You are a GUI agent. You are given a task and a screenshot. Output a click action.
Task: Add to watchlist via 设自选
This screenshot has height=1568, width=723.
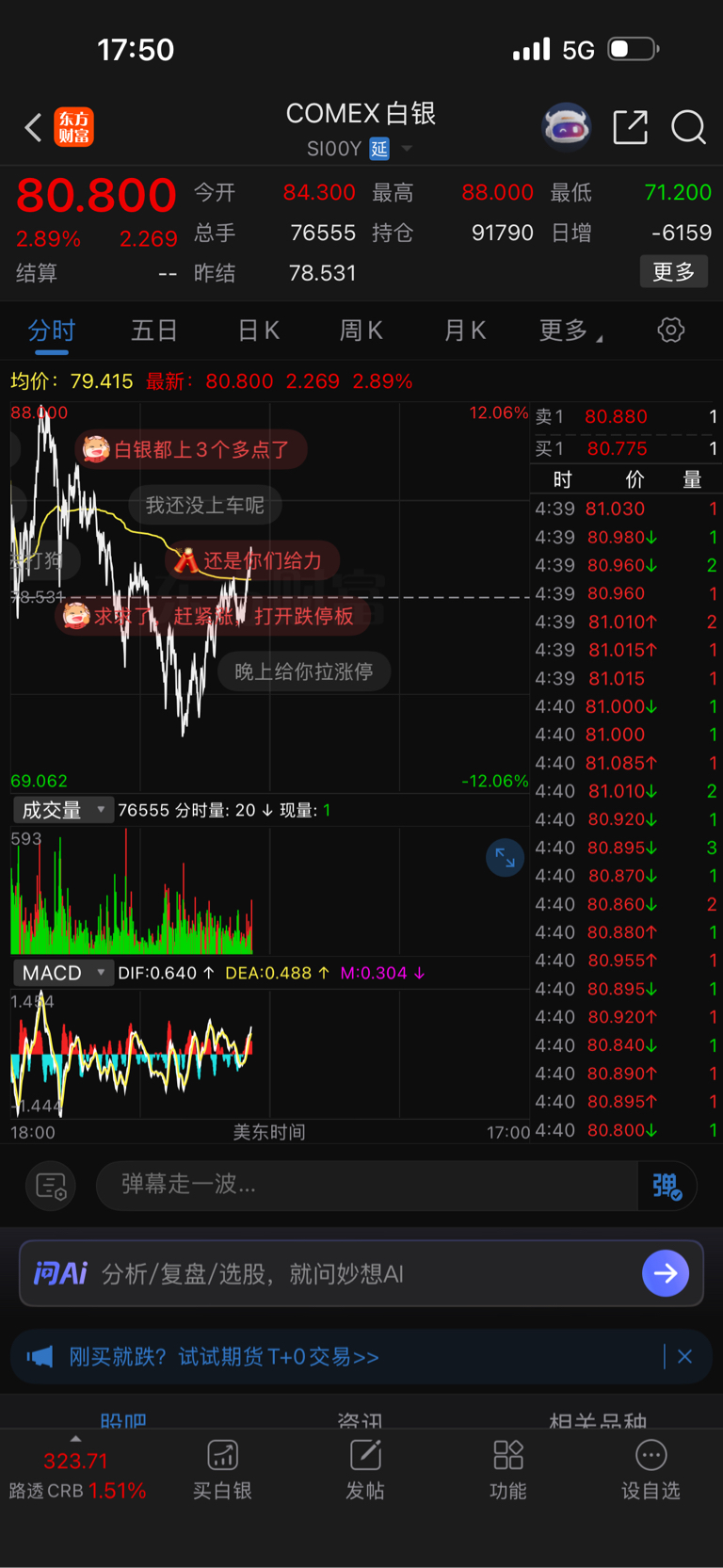coord(651,1469)
